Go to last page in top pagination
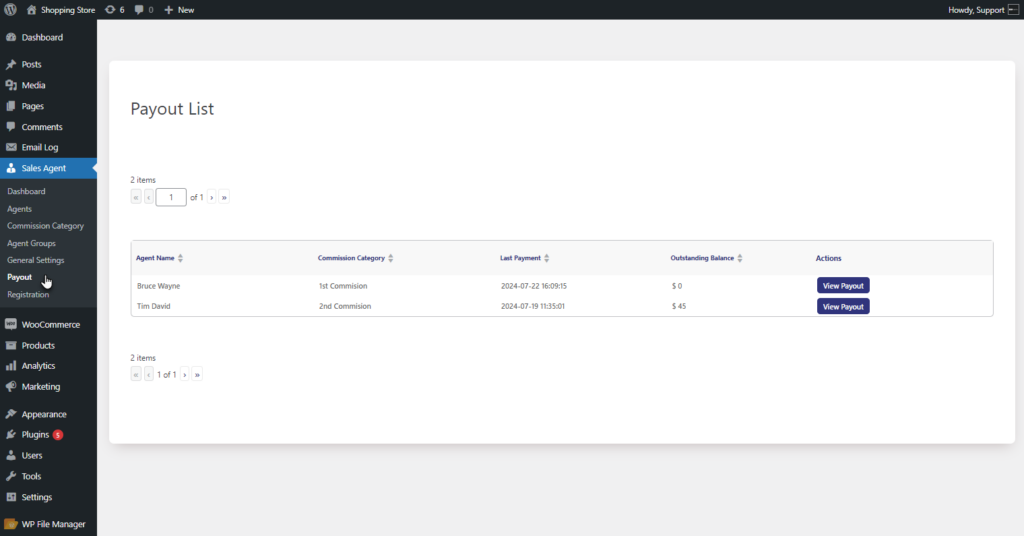This screenshot has height=536, width=1024. (224, 197)
